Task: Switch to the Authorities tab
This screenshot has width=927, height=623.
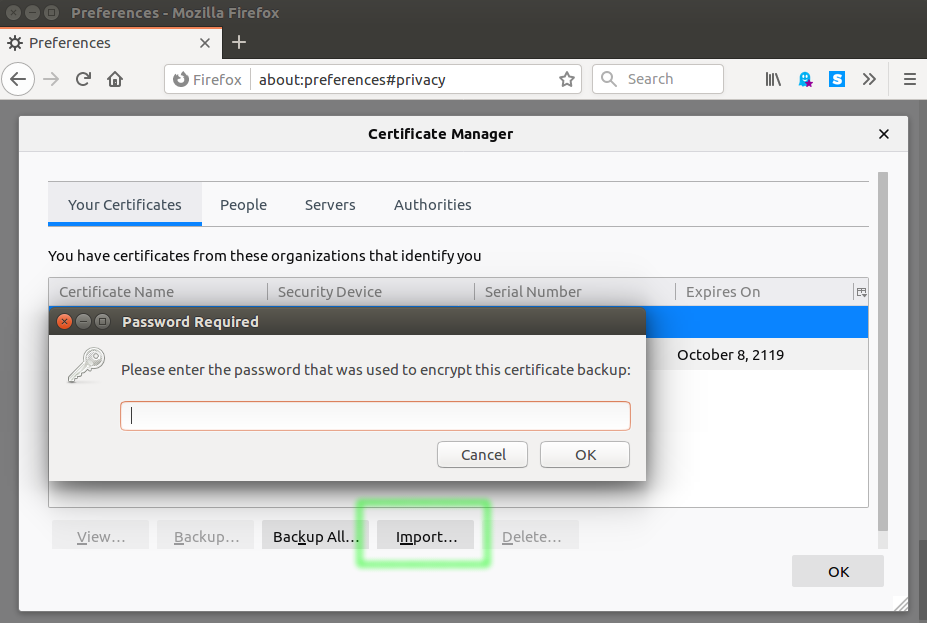Action: [x=432, y=204]
